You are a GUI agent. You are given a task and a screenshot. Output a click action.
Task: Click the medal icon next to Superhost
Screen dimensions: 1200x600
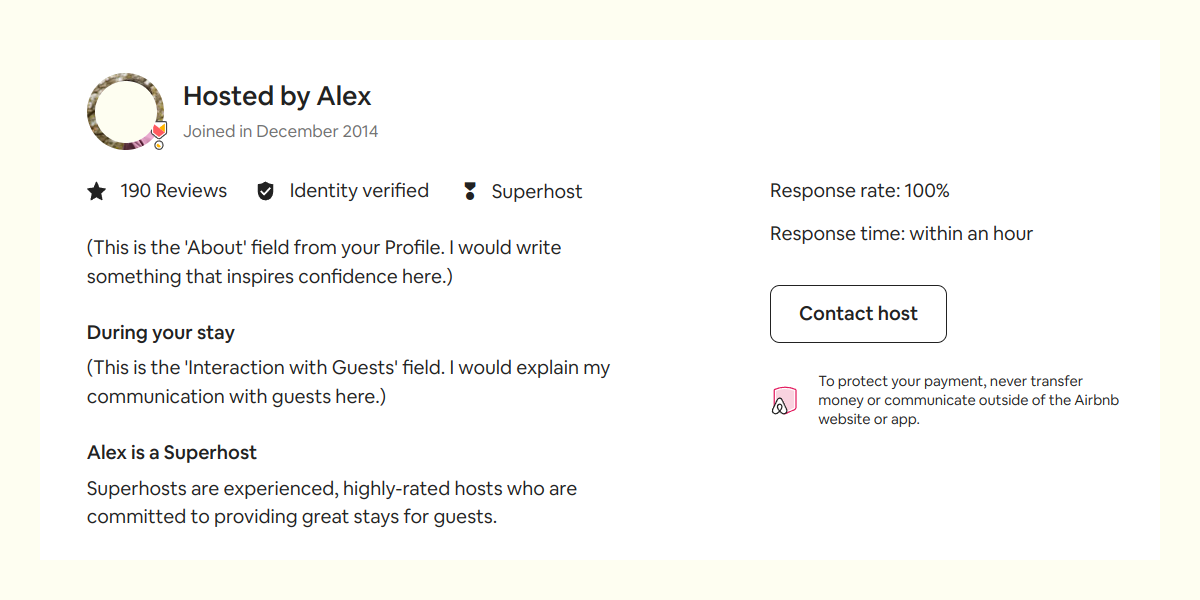tap(469, 191)
